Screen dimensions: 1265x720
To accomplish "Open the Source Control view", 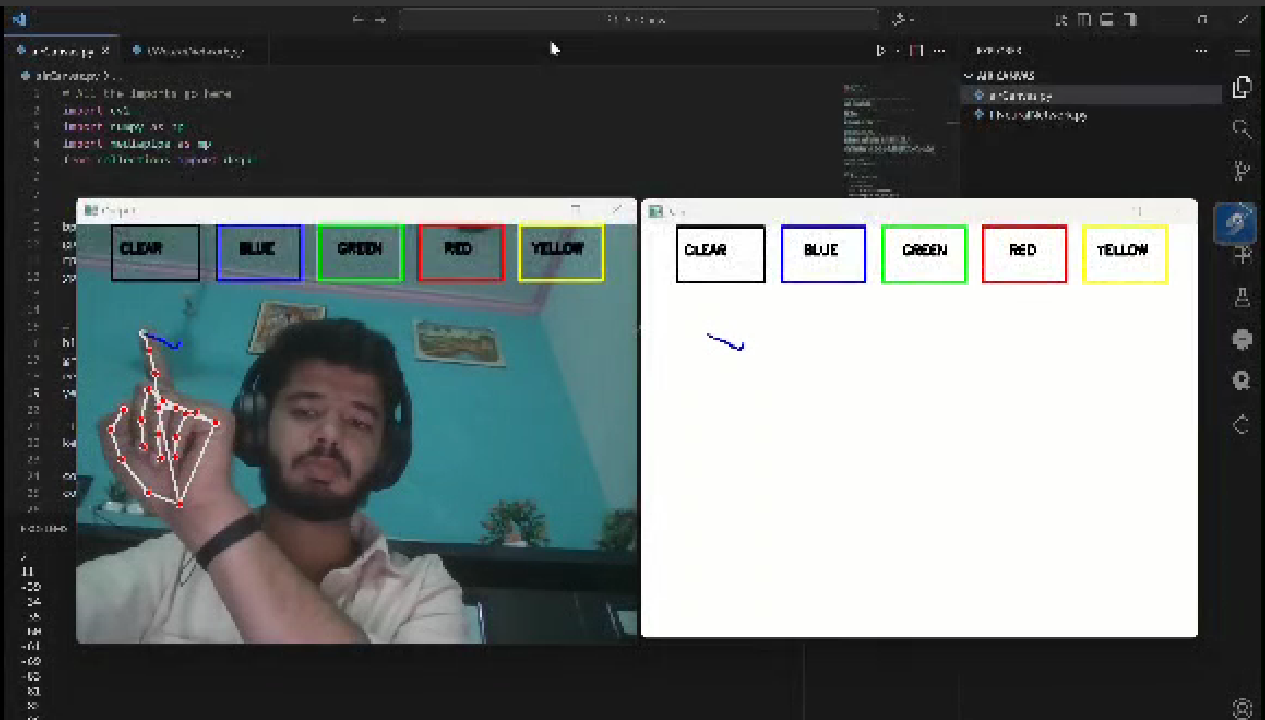I will (1242, 171).
